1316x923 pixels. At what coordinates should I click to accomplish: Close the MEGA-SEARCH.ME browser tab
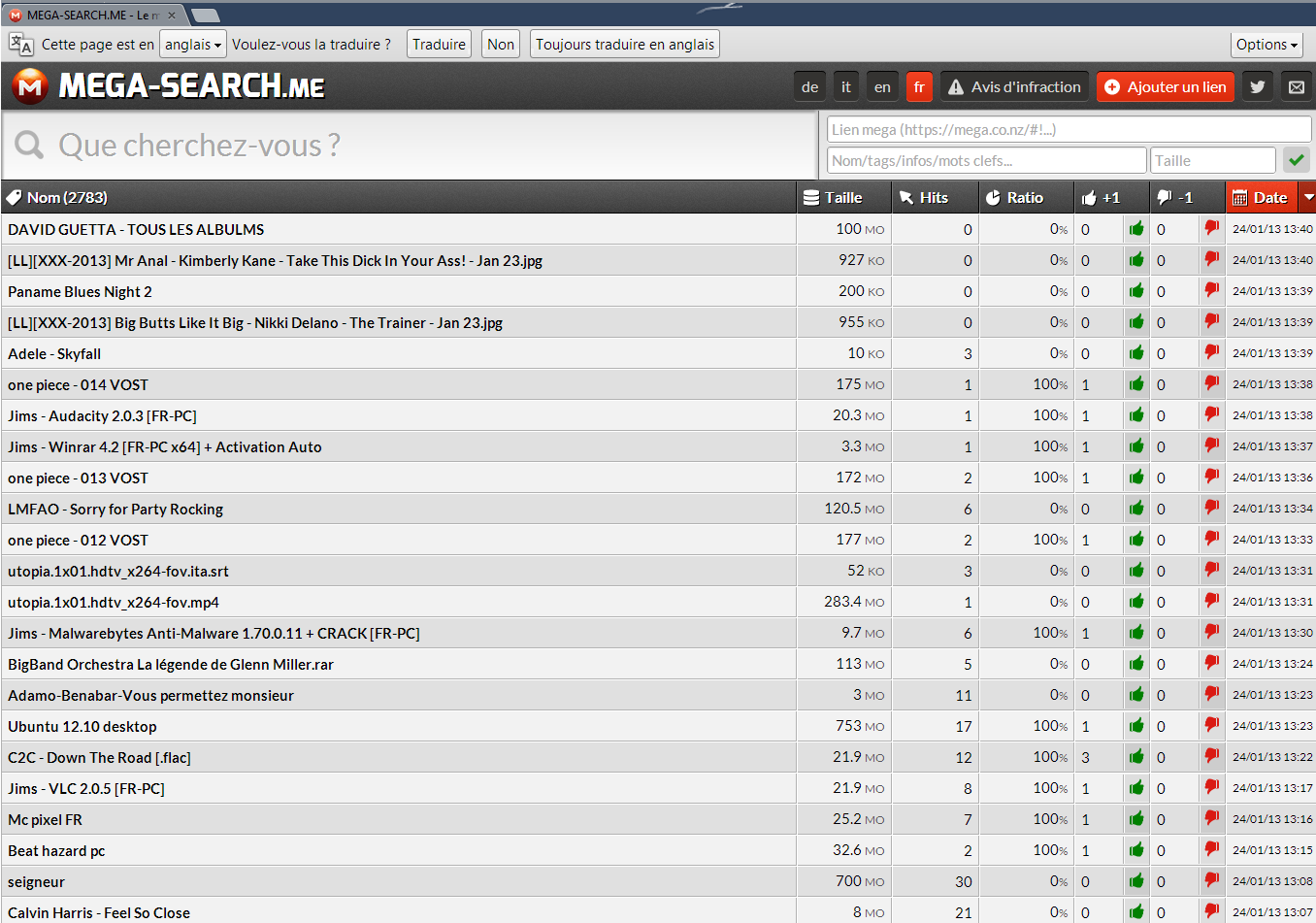coord(172,15)
